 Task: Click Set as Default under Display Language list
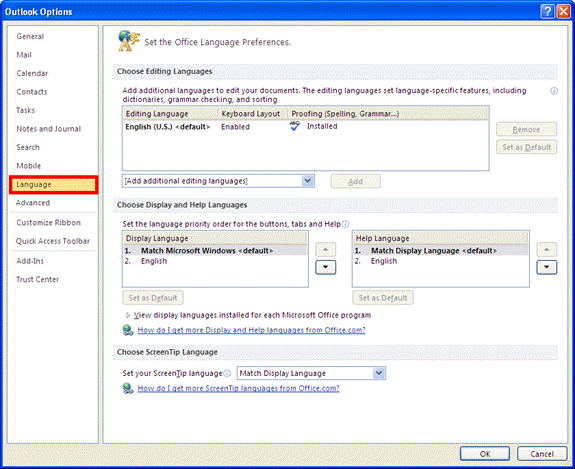click(x=153, y=298)
